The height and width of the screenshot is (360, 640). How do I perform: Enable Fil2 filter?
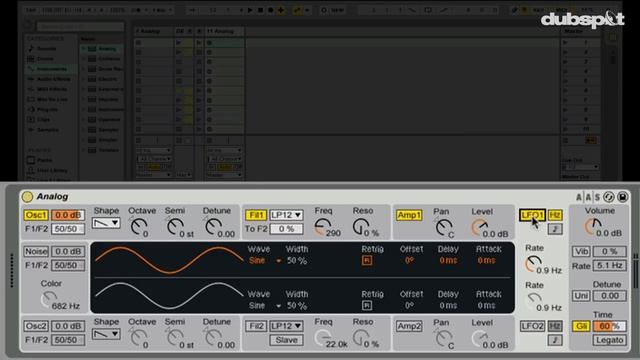click(256, 326)
